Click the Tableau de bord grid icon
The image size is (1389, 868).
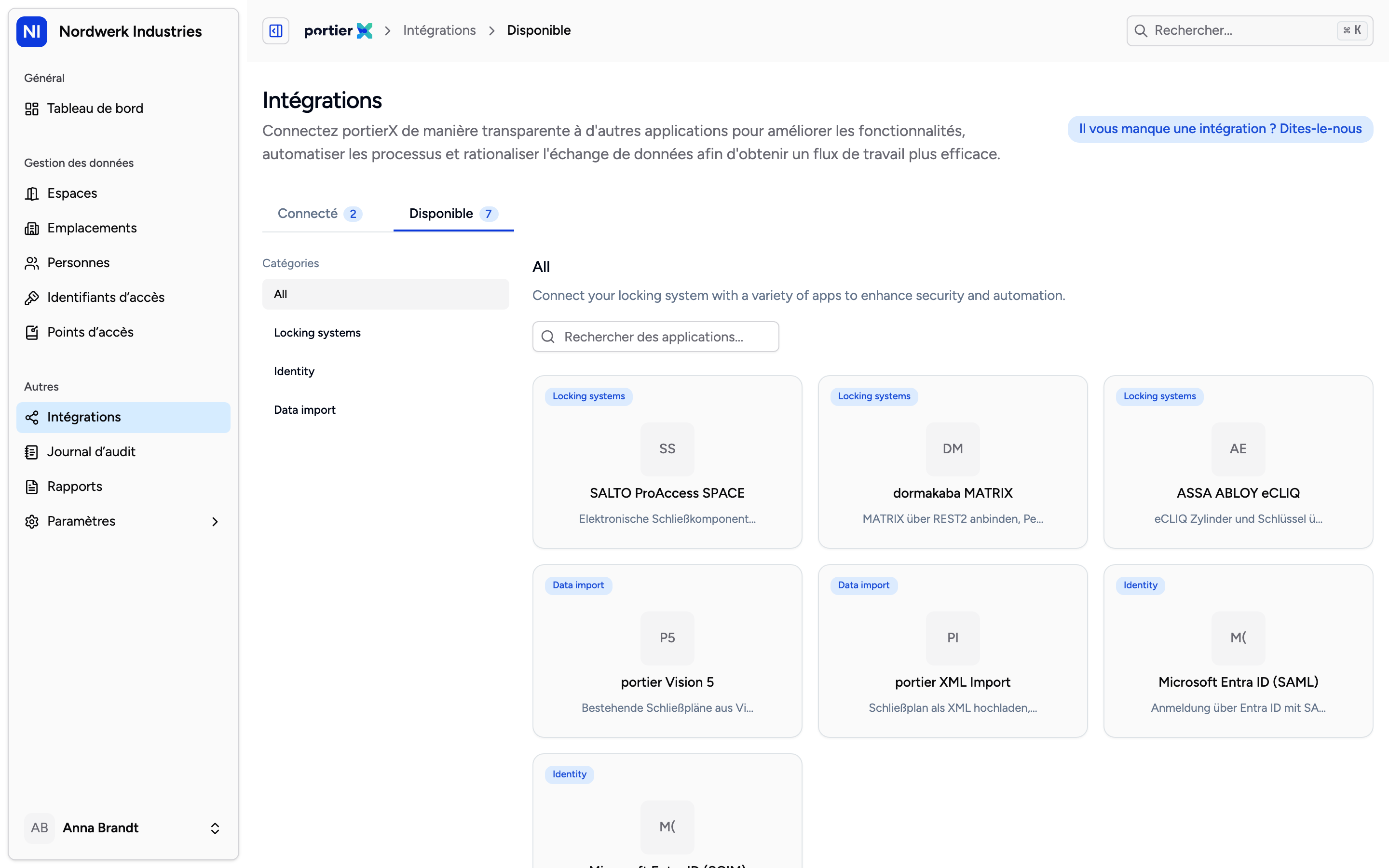[31, 108]
